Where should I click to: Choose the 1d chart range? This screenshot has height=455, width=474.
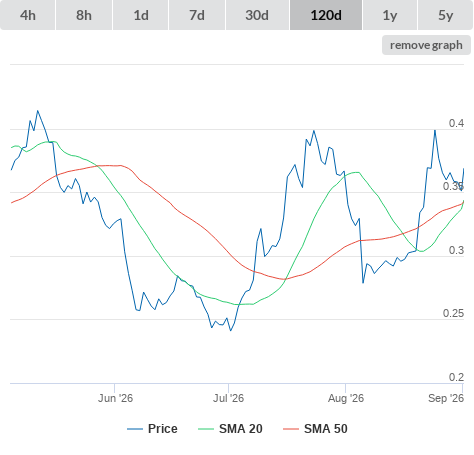[x=141, y=15]
